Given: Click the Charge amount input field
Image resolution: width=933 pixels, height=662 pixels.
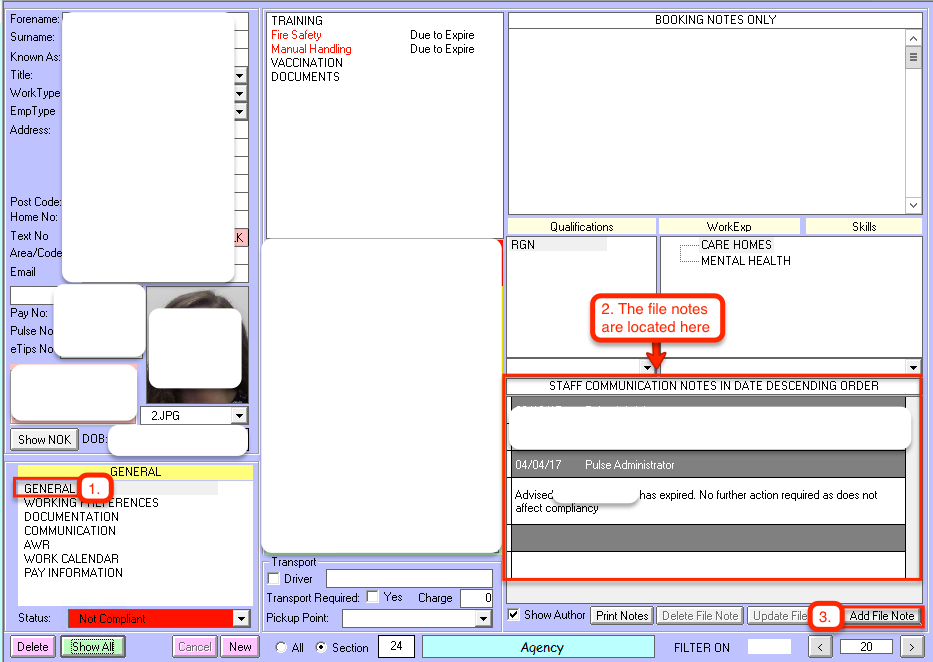Looking at the screenshot, I should [476, 598].
